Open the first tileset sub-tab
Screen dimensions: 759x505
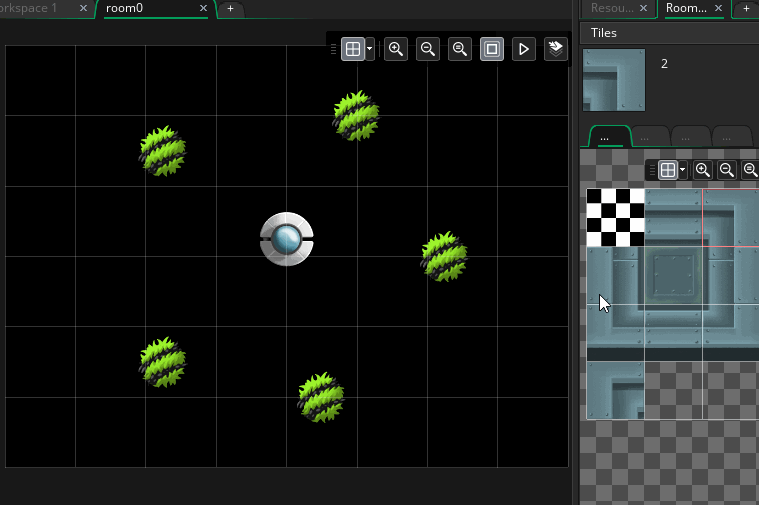pyautogui.click(x=609, y=136)
